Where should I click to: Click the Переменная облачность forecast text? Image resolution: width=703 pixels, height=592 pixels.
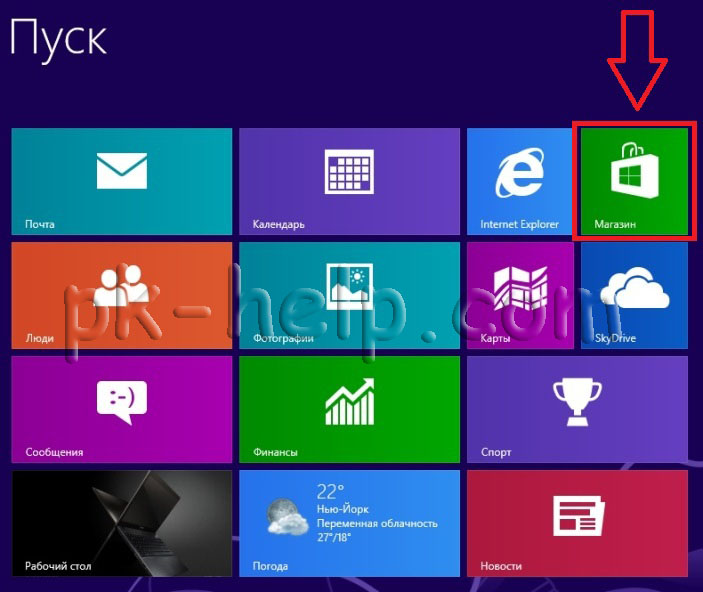(x=377, y=523)
